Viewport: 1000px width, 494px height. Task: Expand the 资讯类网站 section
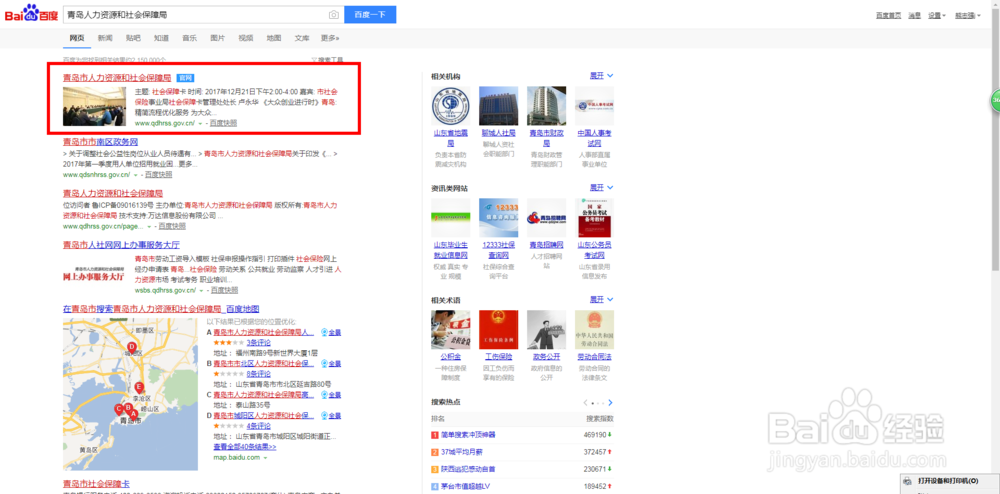click(601, 188)
